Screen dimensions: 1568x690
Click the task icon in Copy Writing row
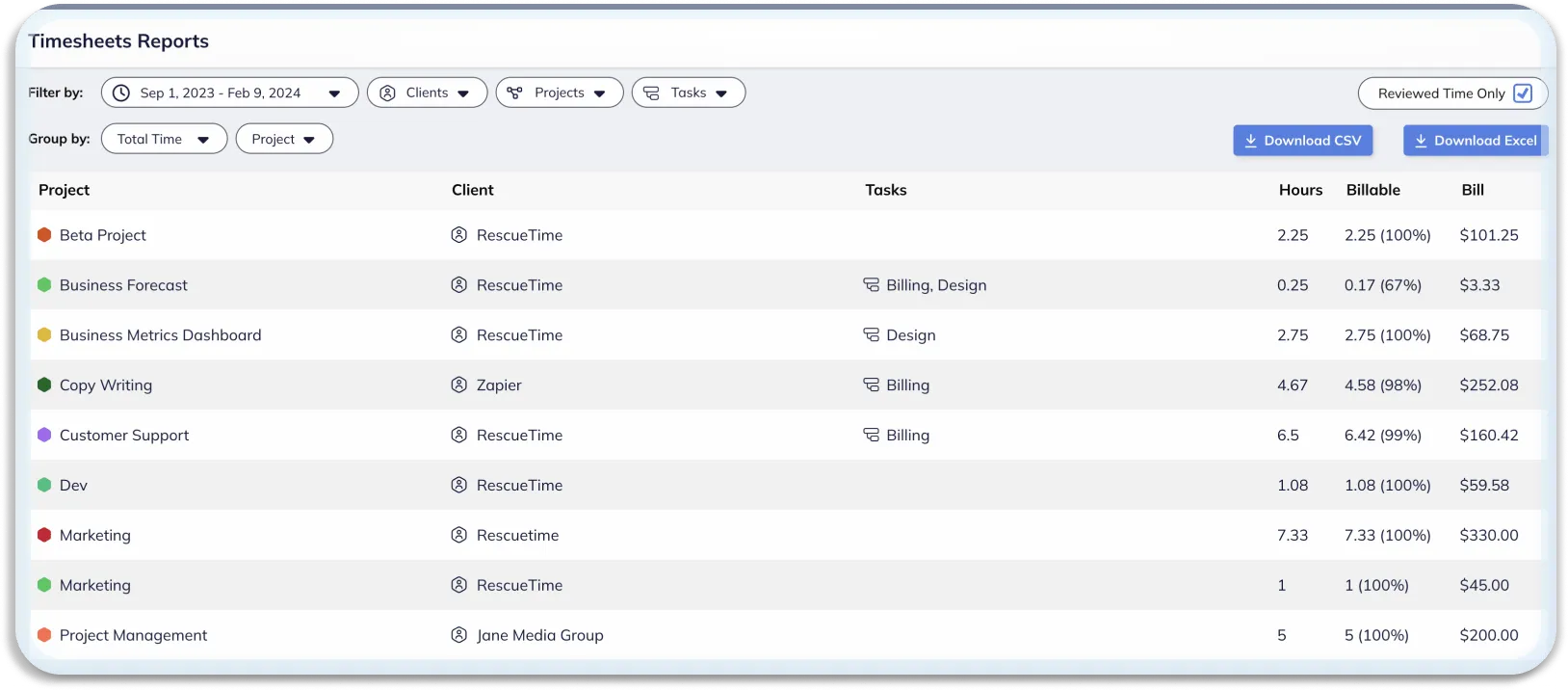(x=871, y=385)
